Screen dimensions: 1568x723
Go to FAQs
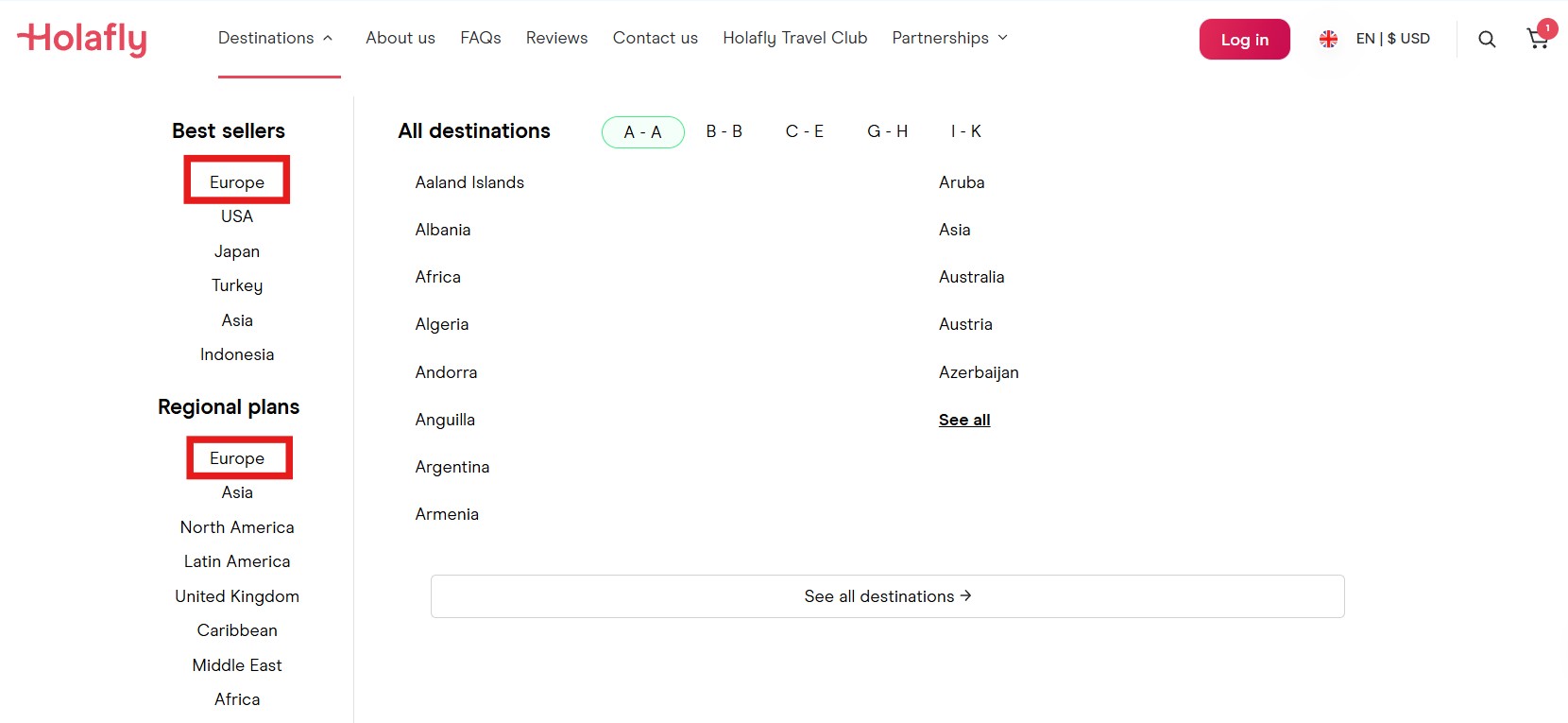coord(481,38)
